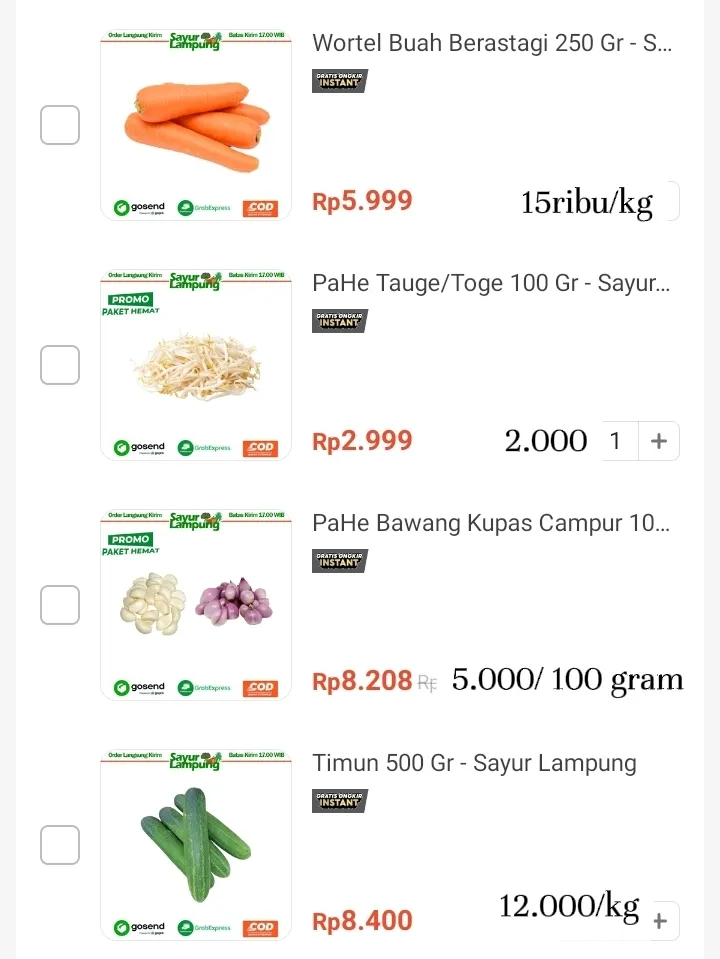Open PaHe Tauge/Toge 100 Gr title
Image resolution: width=720 pixels, height=959 pixels.
(491, 284)
